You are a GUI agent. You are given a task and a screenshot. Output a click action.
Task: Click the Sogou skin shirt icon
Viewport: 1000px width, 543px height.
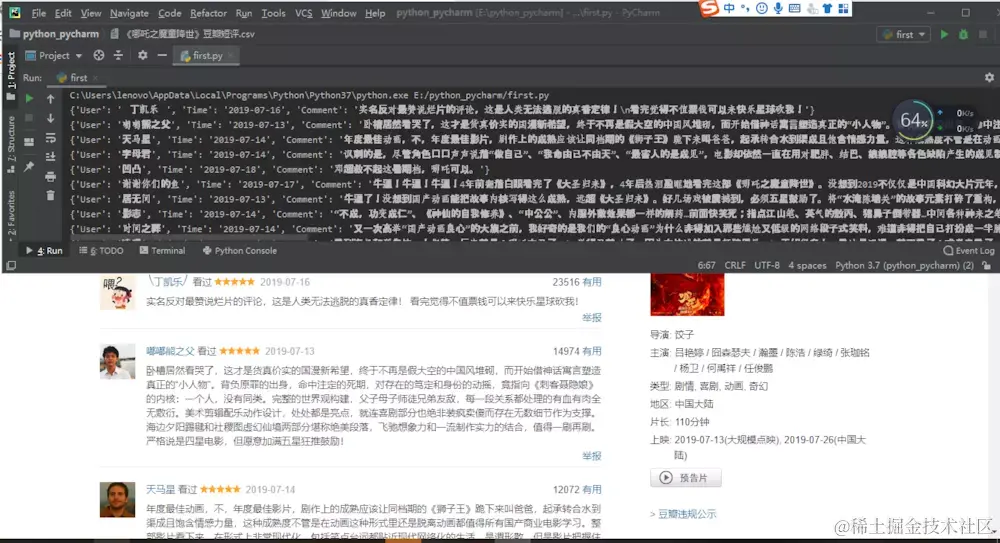point(827,8)
